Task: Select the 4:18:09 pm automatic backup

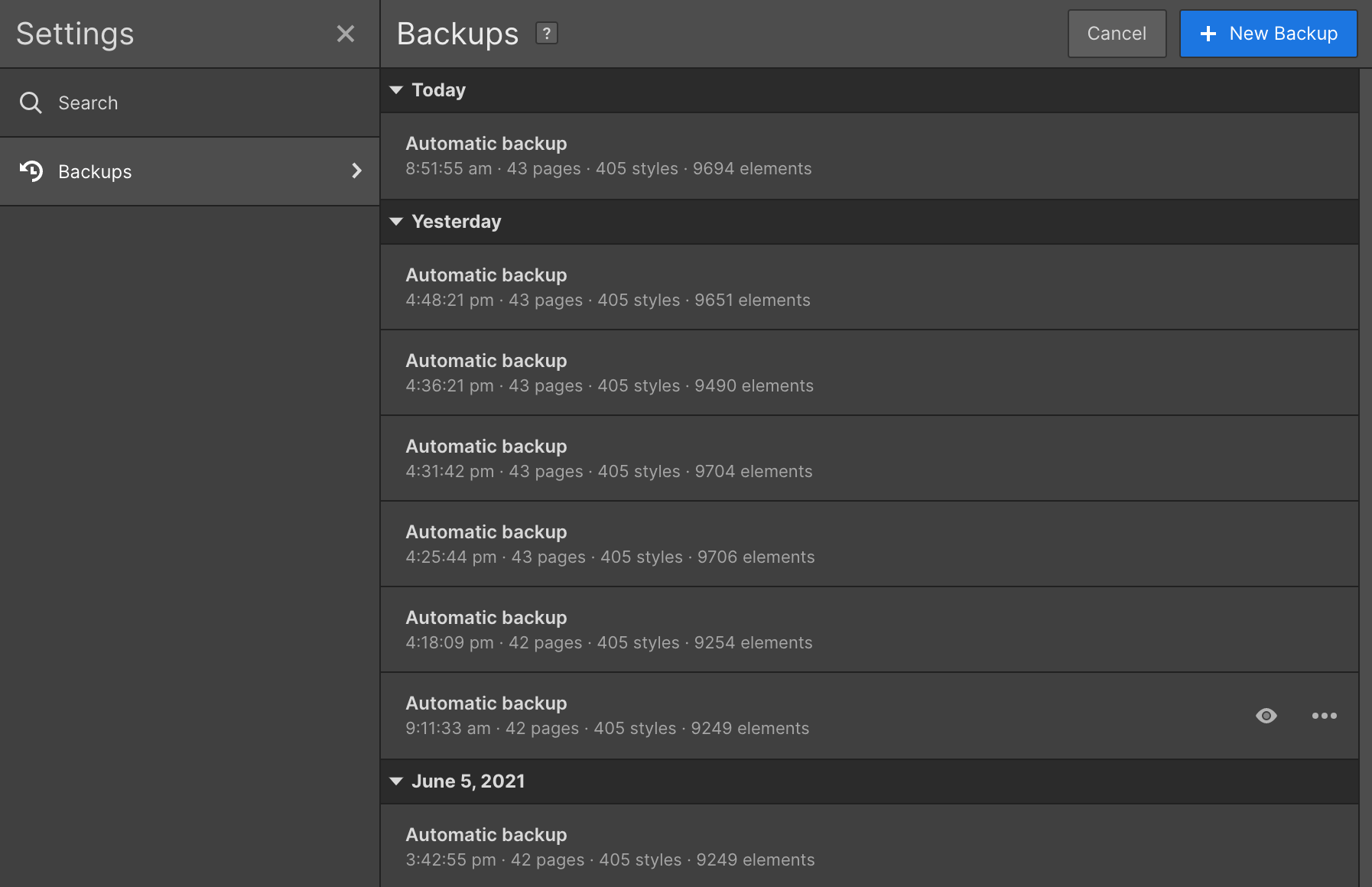Action: point(870,630)
